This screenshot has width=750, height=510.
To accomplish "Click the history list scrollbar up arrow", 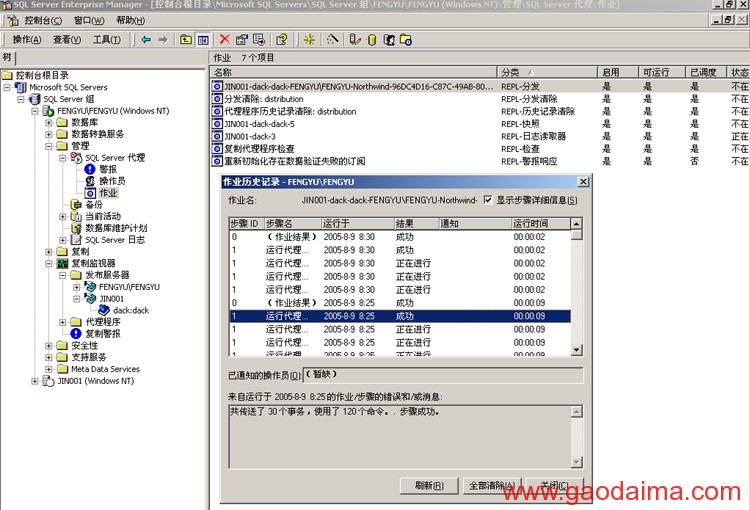I will (576, 223).
